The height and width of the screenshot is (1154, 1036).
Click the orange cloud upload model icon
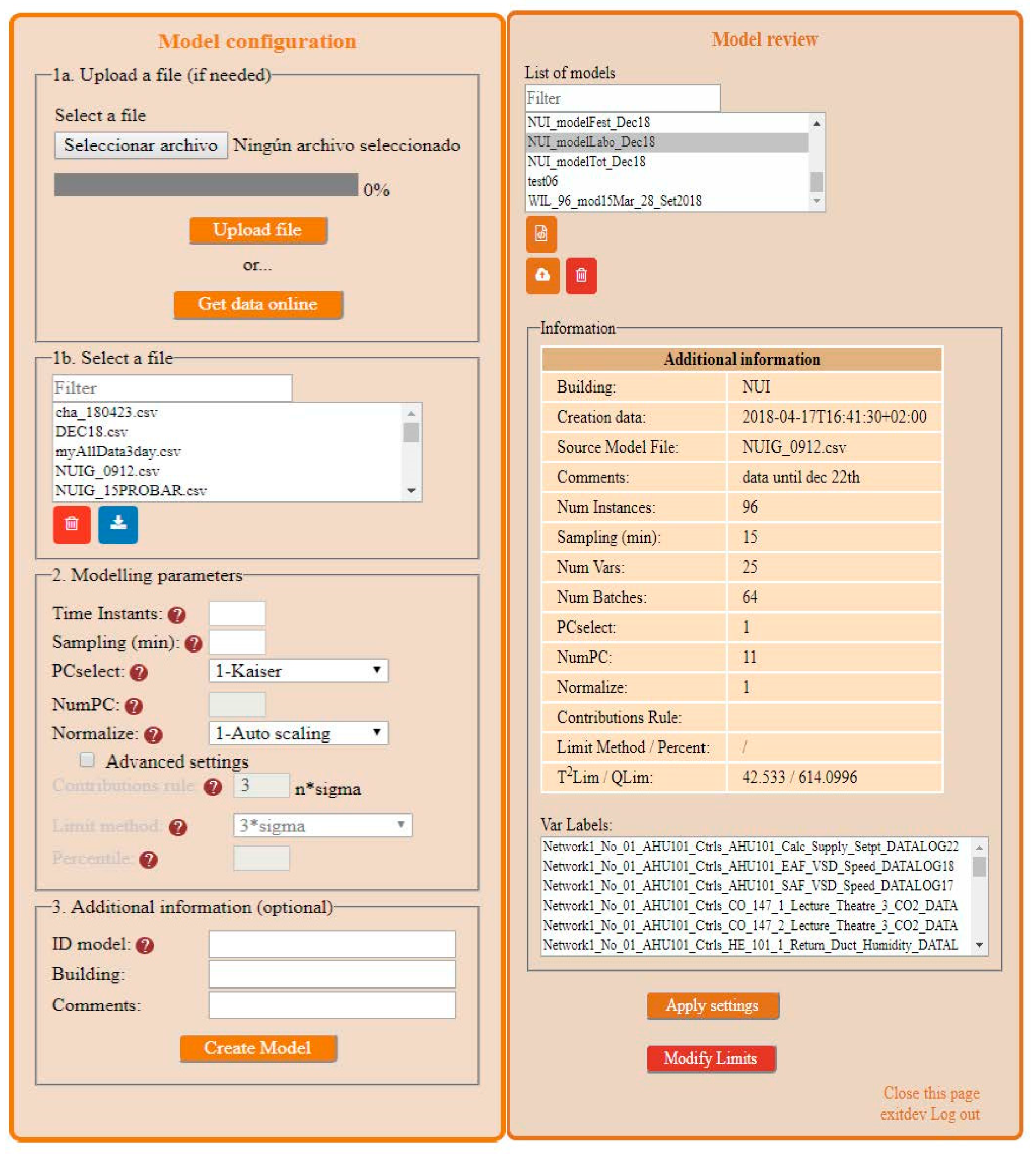coord(542,275)
